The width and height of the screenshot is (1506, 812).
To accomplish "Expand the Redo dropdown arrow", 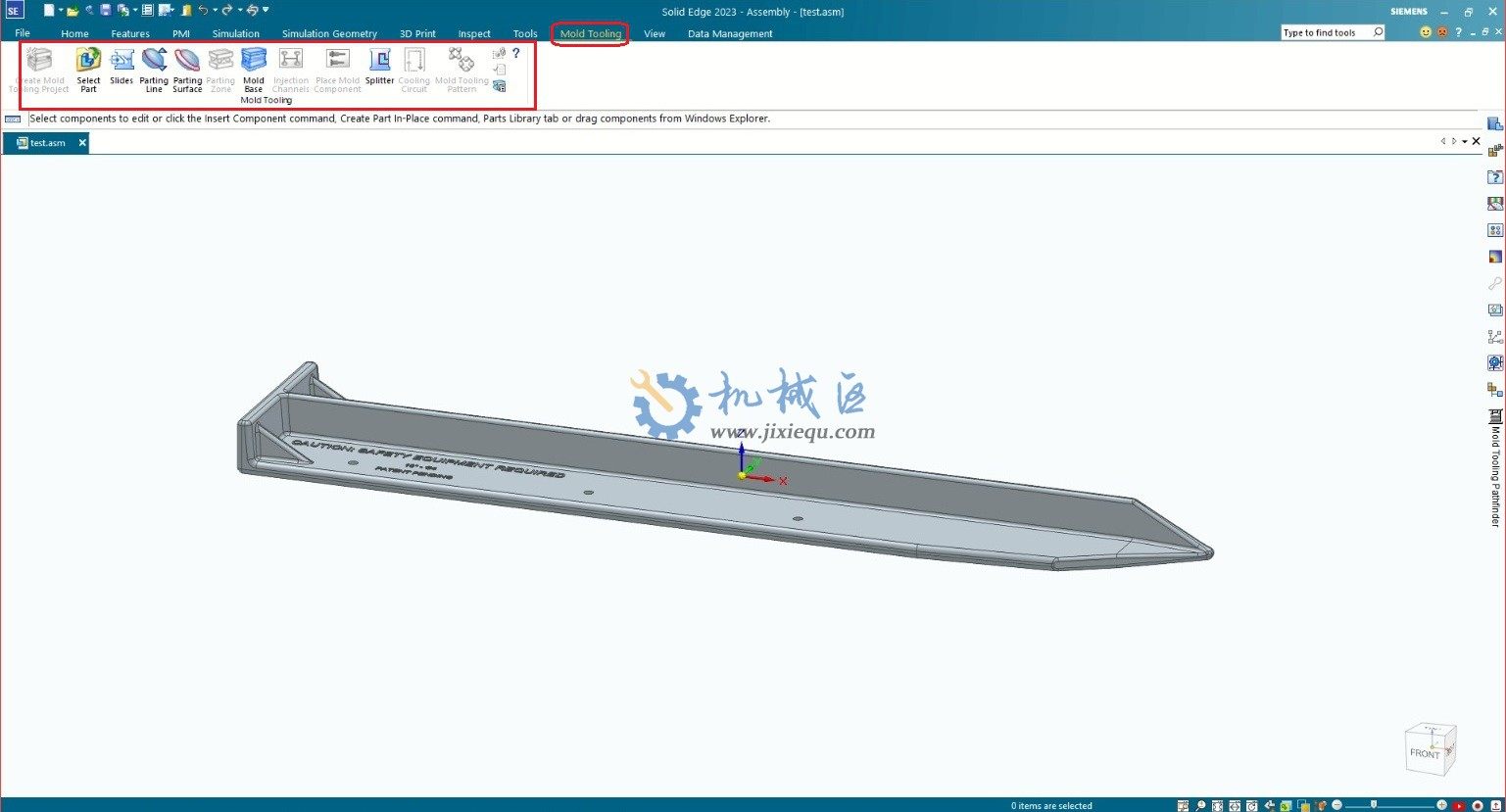I will click(240, 11).
